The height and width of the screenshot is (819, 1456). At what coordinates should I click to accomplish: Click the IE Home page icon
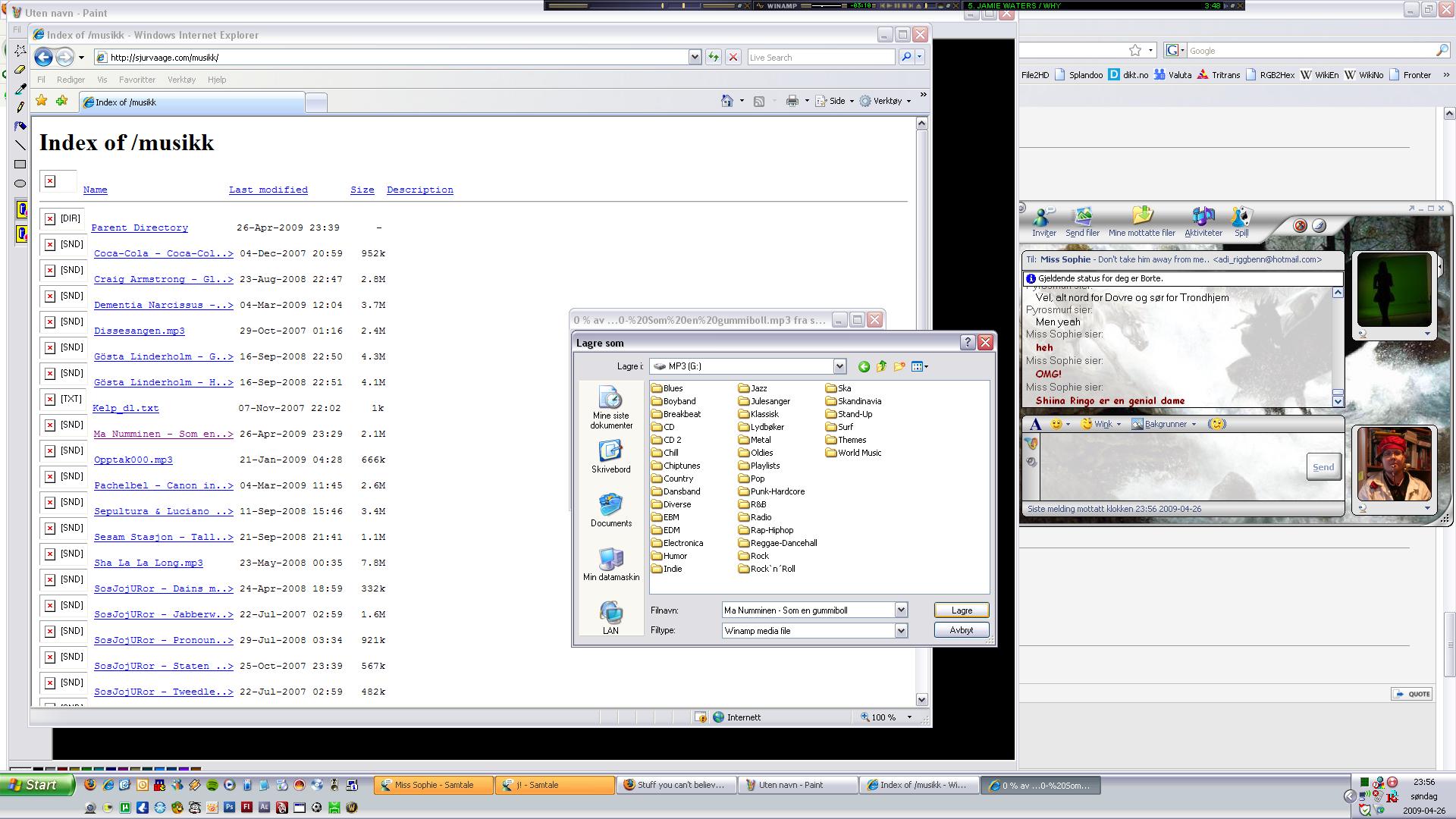727,101
